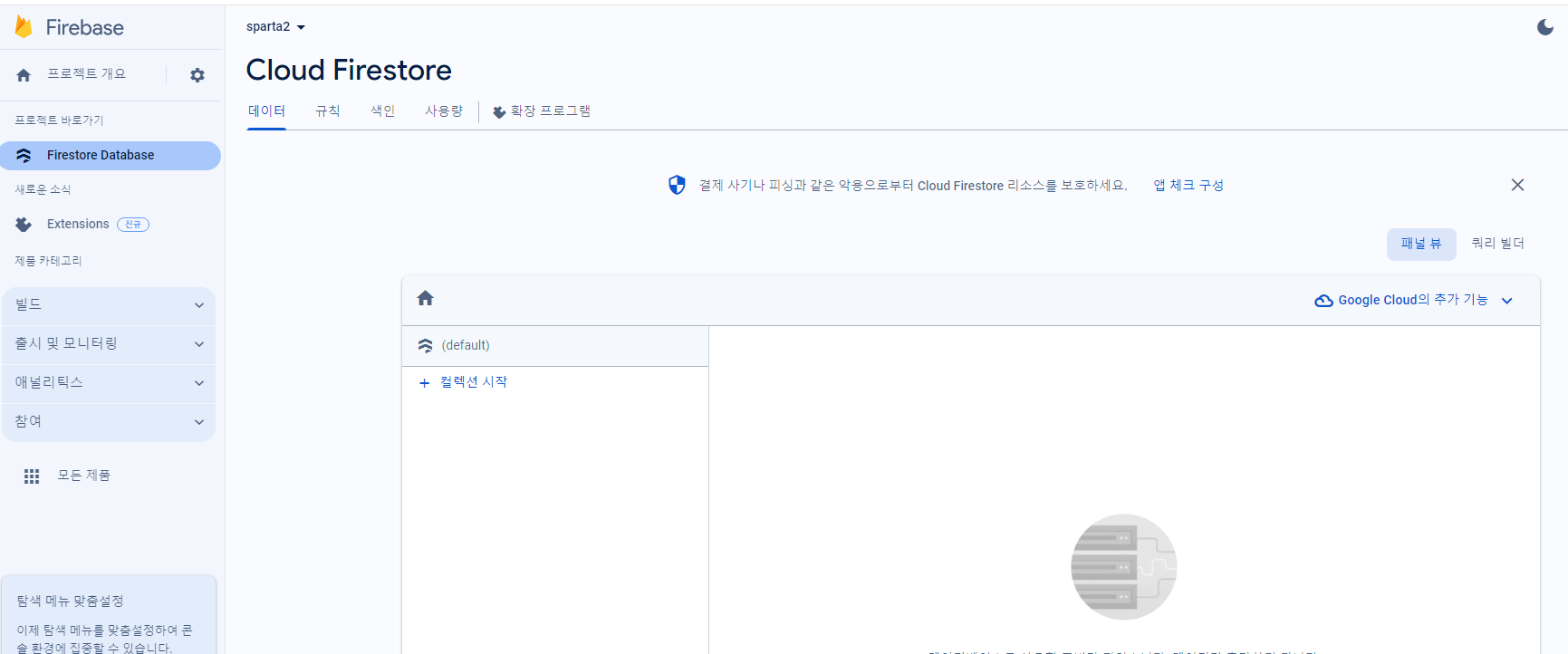Screen dimensions: 1568x654
Task: Switch to the 색인 tab
Action: point(382,111)
